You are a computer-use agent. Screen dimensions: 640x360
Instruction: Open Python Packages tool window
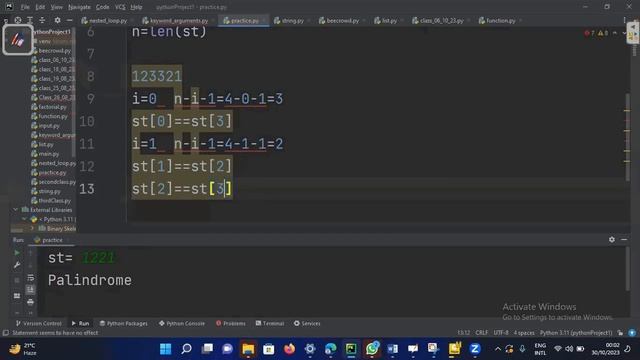click(124, 323)
